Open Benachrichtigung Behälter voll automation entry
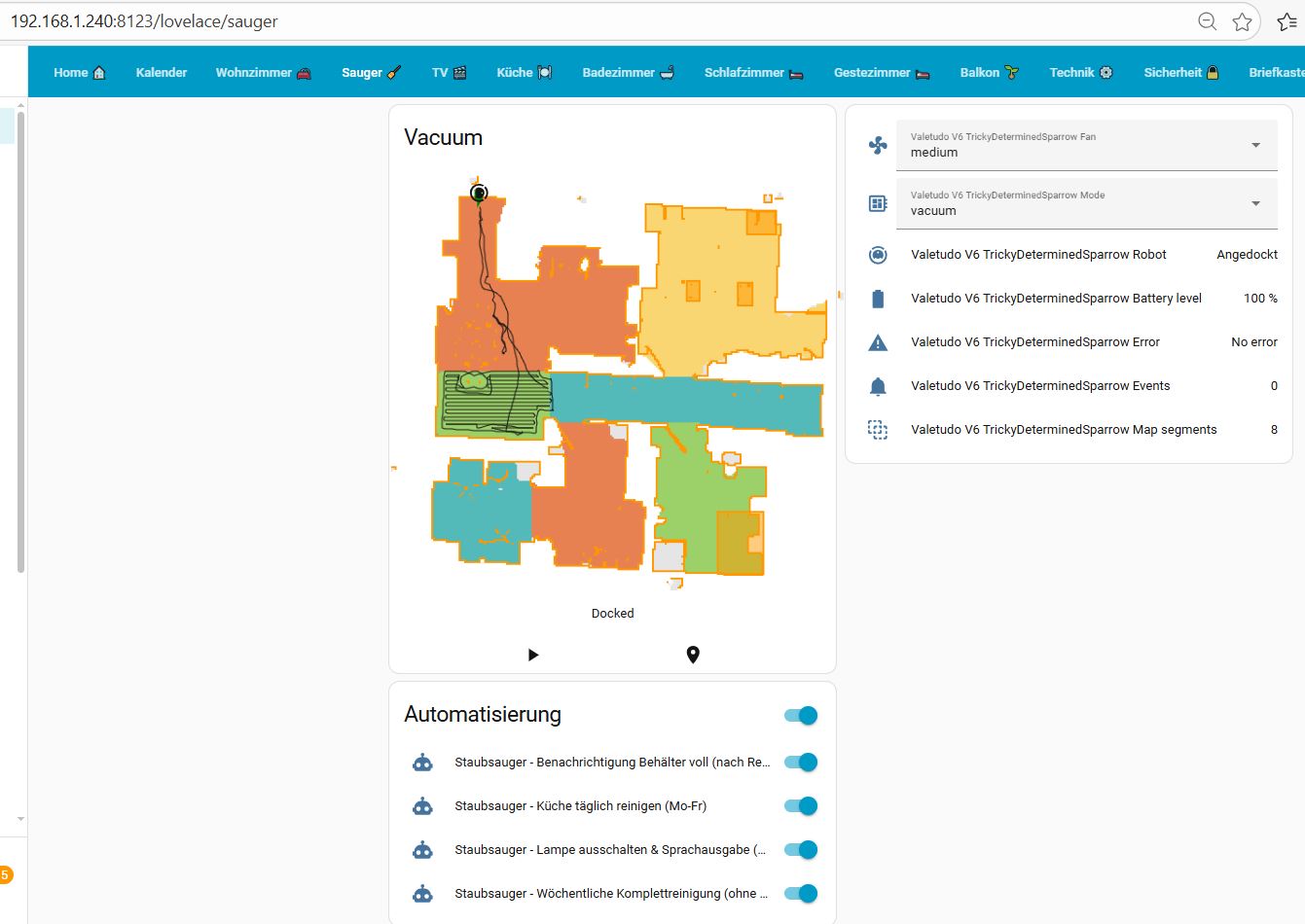 (x=611, y=763)
